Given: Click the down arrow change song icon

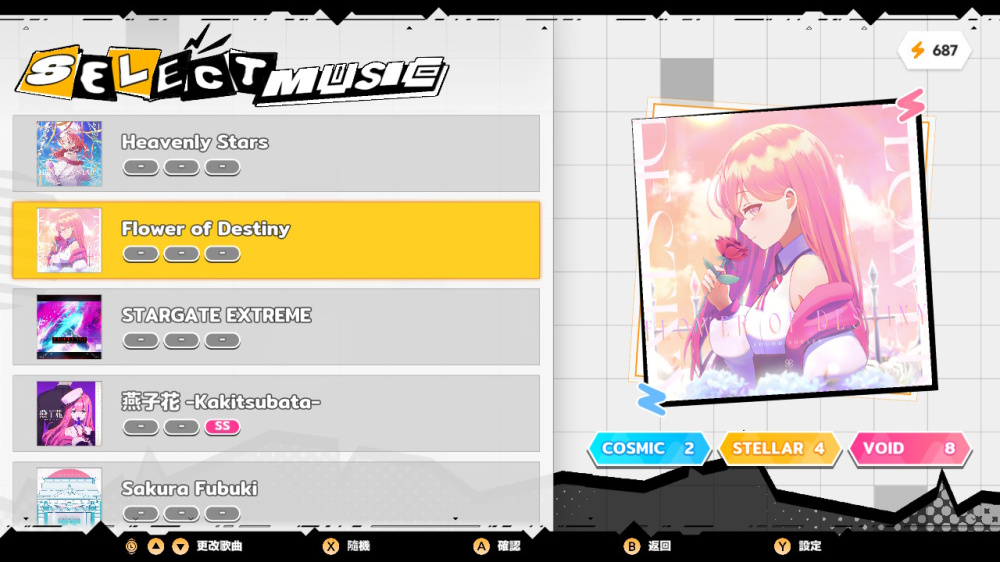Looking at the screenshot, I should pos(181,546).
